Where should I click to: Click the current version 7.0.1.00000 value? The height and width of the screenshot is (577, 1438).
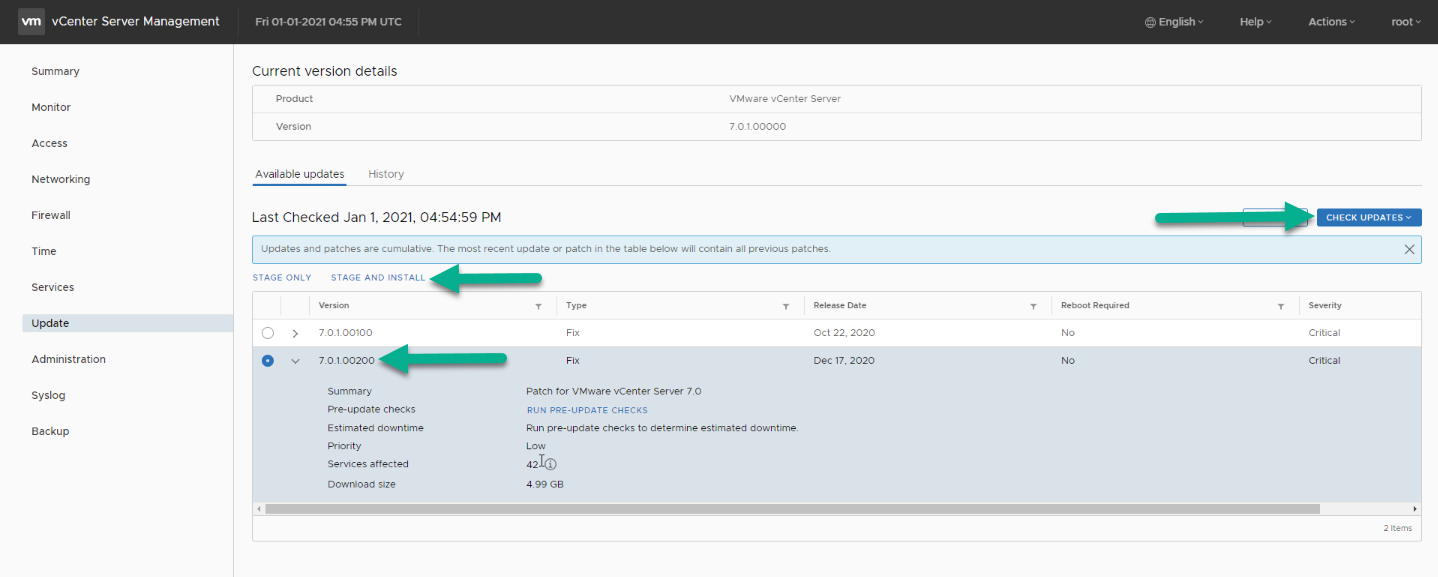point(758,127)
